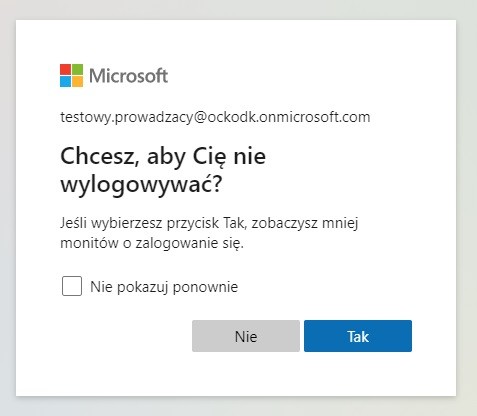The height and width of the screenshot is (416, 477).
Task: Click the Microsoft wordmark text
Action: point(128,76)
